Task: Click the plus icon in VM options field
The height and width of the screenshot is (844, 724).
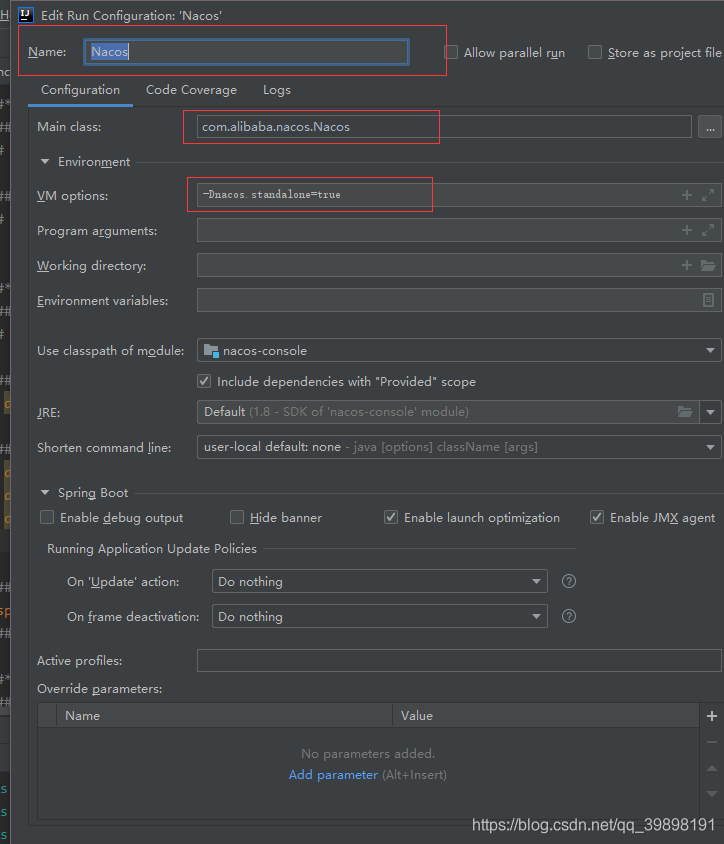Action: [686, 195]
